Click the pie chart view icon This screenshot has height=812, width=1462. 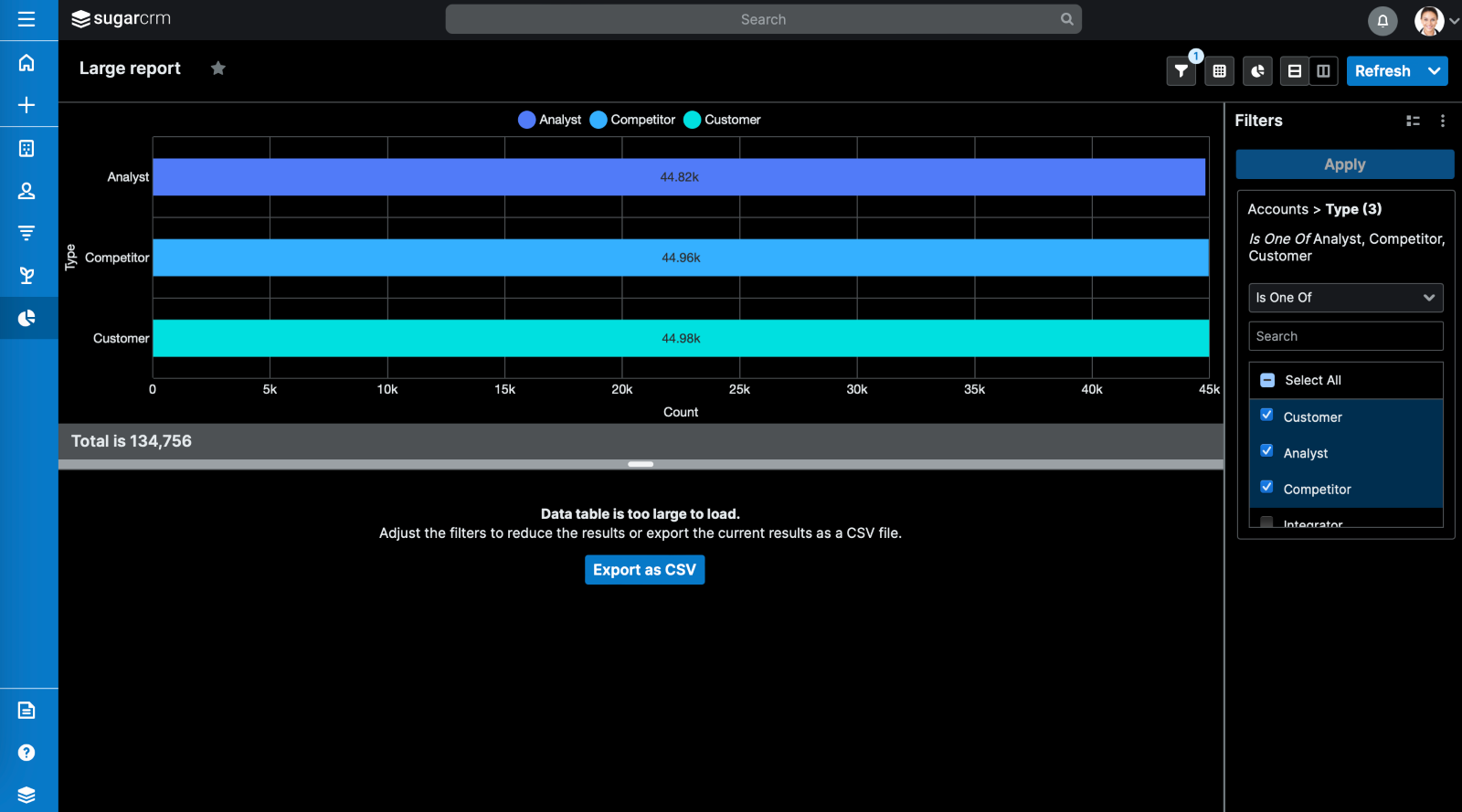[x=1257, y=71]
